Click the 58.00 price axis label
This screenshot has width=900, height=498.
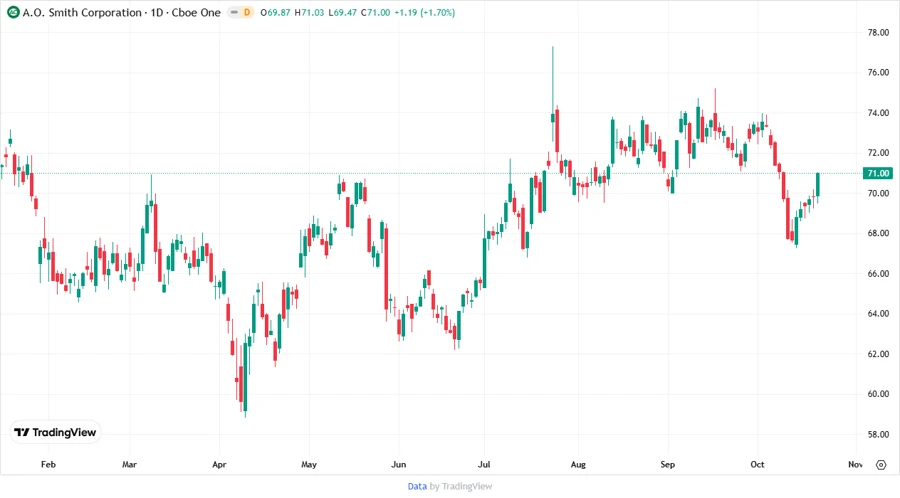(x=878, y=434)
